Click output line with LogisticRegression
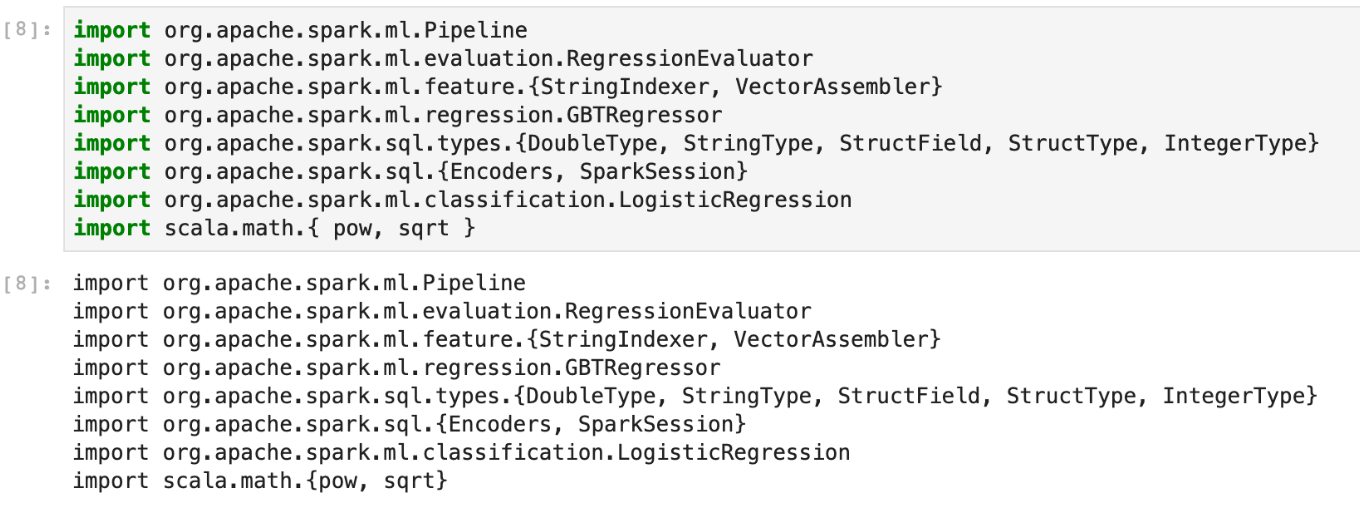The image size is (1360, 518). click(462, 453)
